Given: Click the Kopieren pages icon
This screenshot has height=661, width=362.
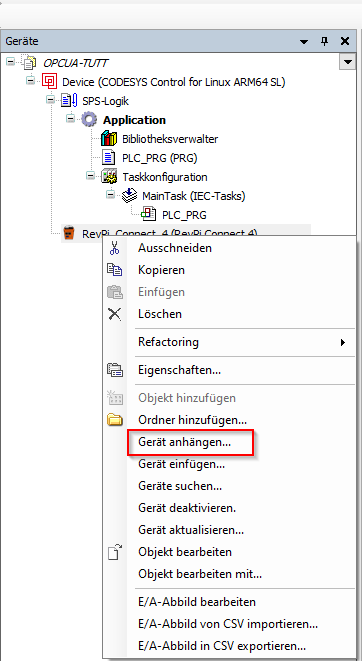Looking at the screenshot, I should pyautogui.click(x=115, y=270).
